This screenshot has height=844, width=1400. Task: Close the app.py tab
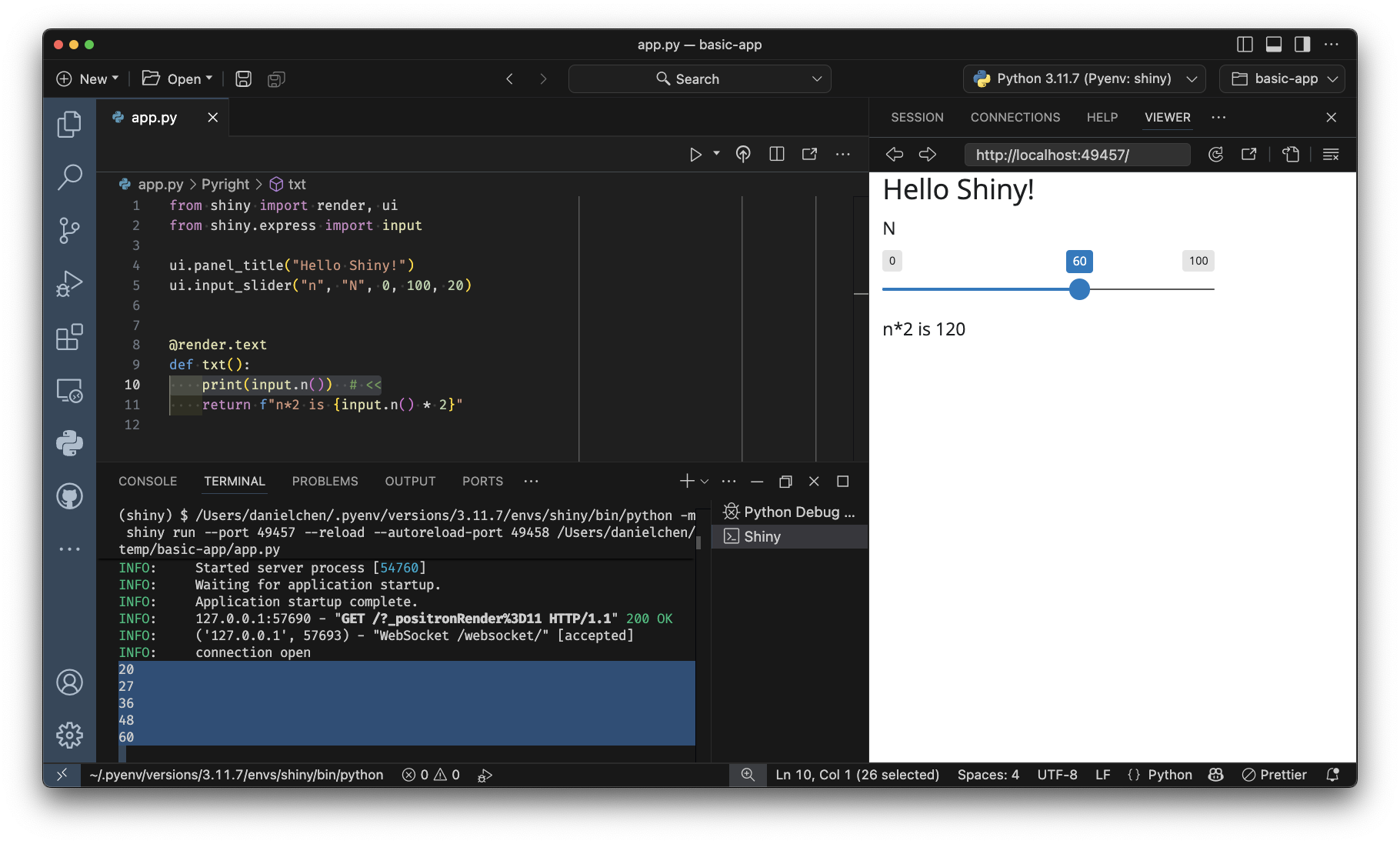coord(212,117)
